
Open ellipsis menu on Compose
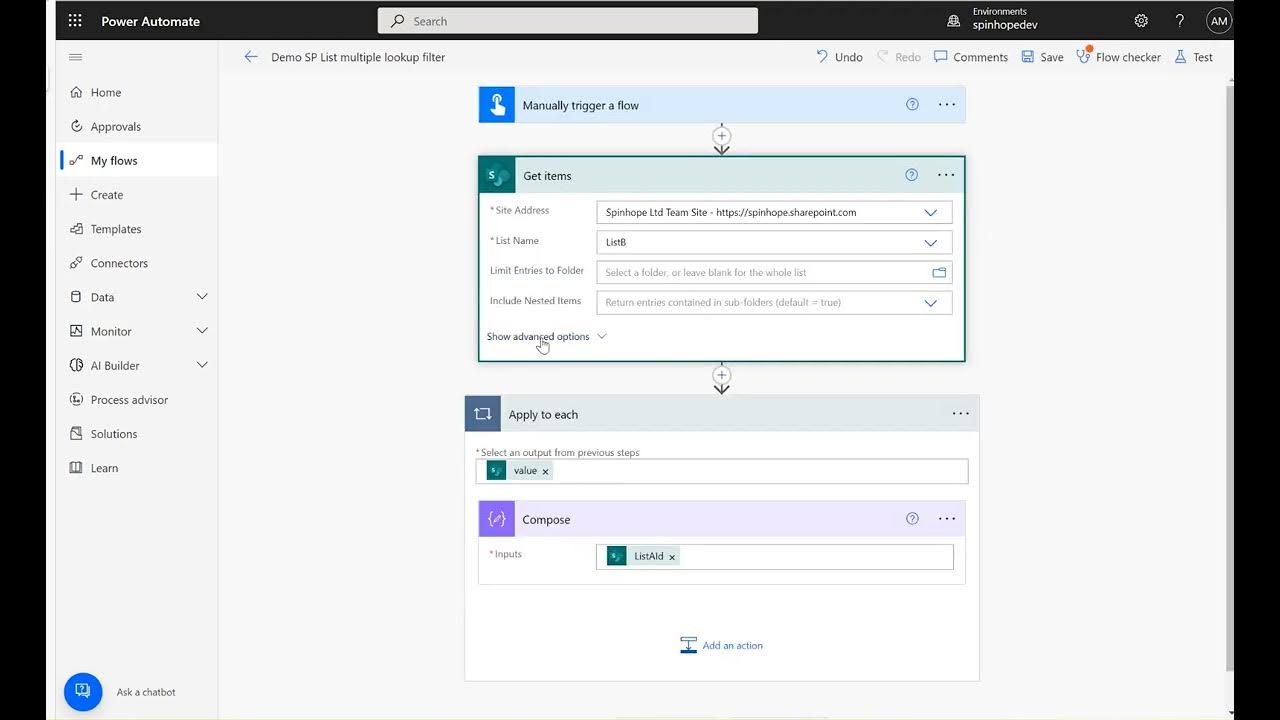pos(947,519)
